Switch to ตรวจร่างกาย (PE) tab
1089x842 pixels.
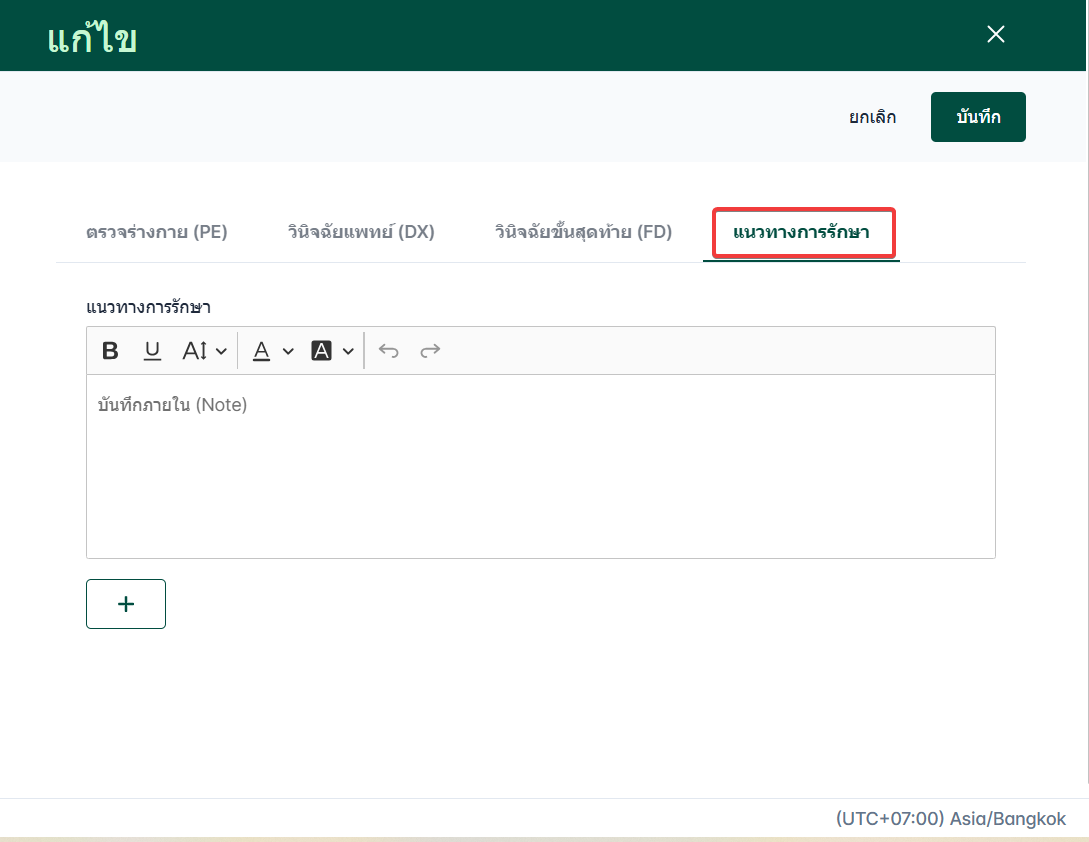[157, 232]
